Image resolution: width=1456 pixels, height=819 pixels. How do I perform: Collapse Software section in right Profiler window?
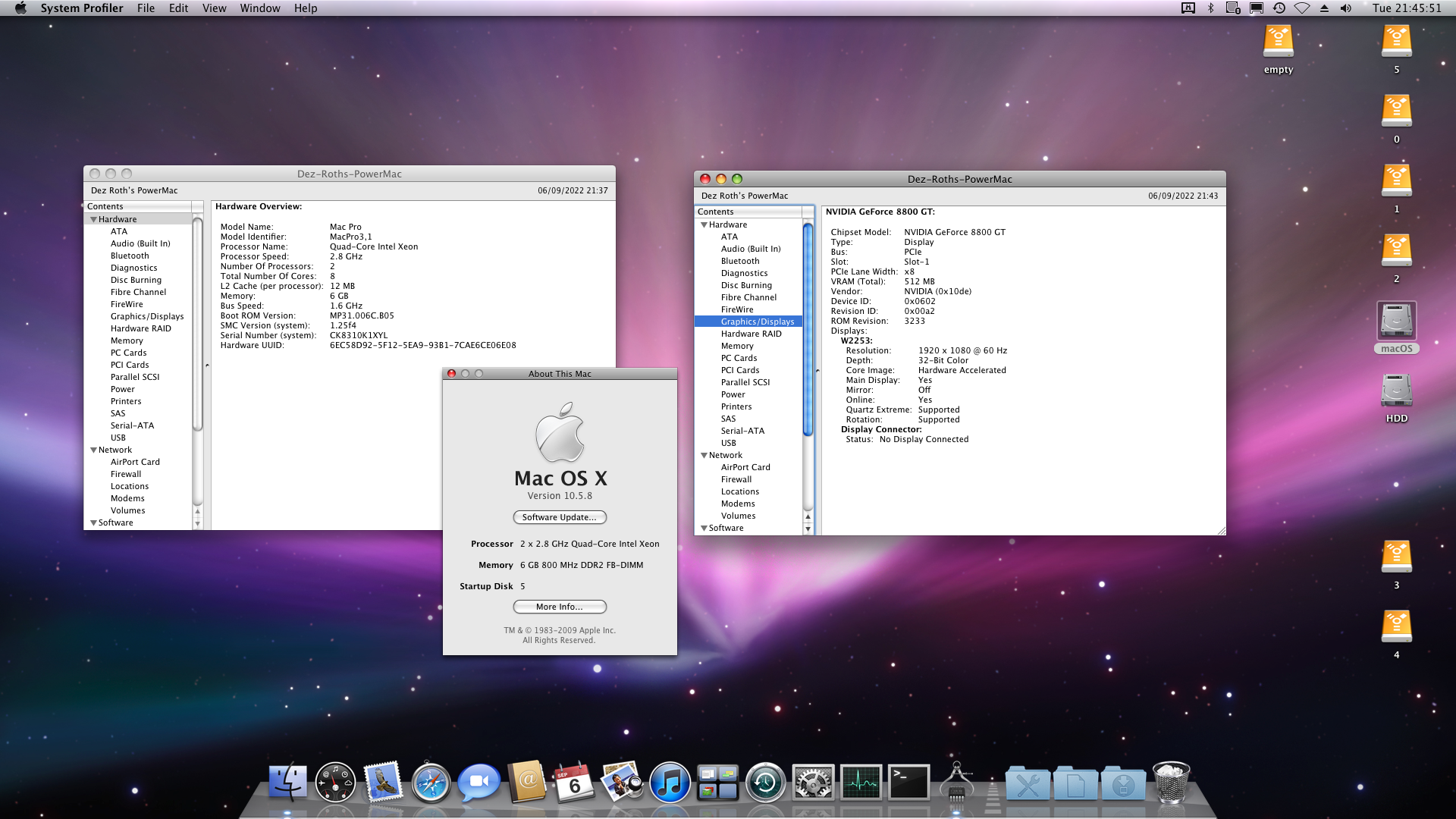[x=704, y=528]
